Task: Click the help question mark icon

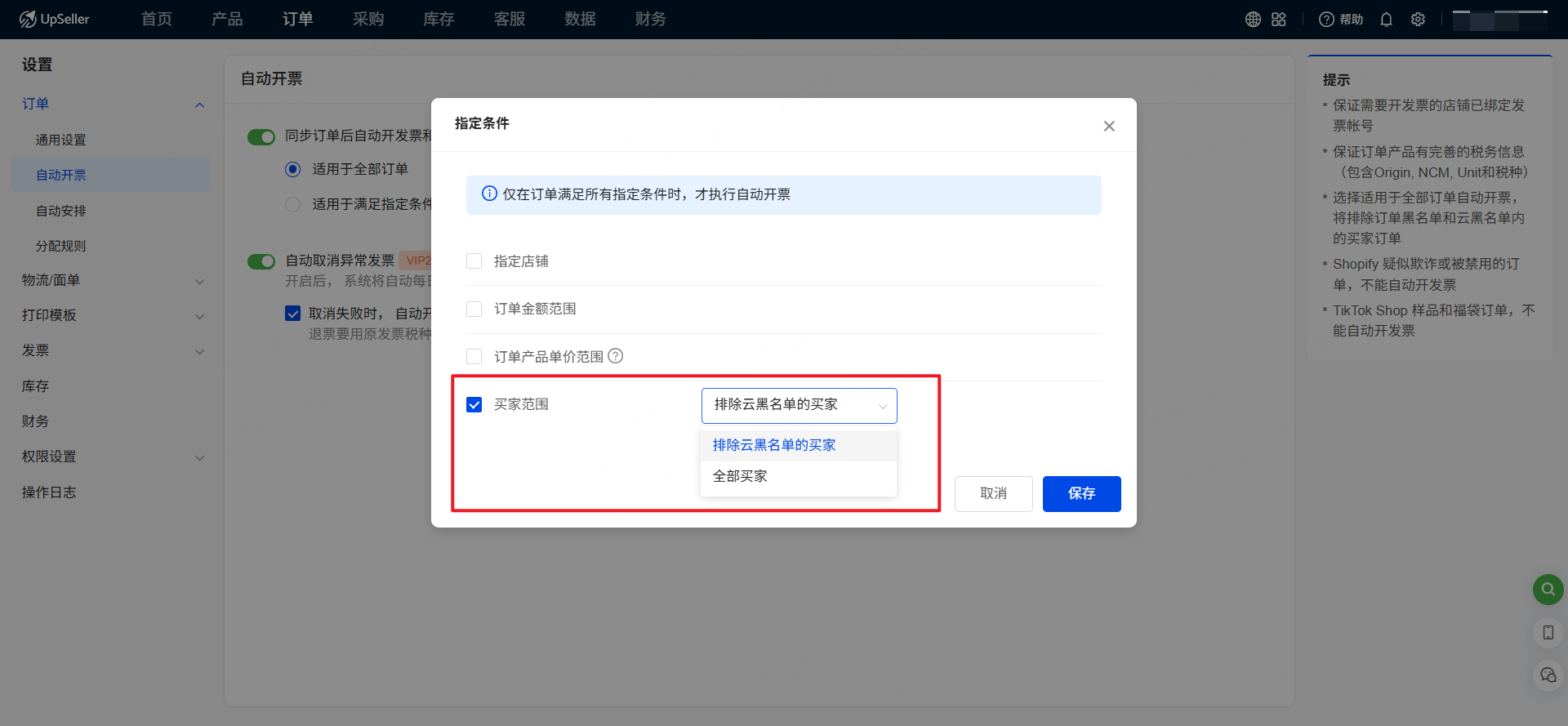Action: [x=1327, y=20]
